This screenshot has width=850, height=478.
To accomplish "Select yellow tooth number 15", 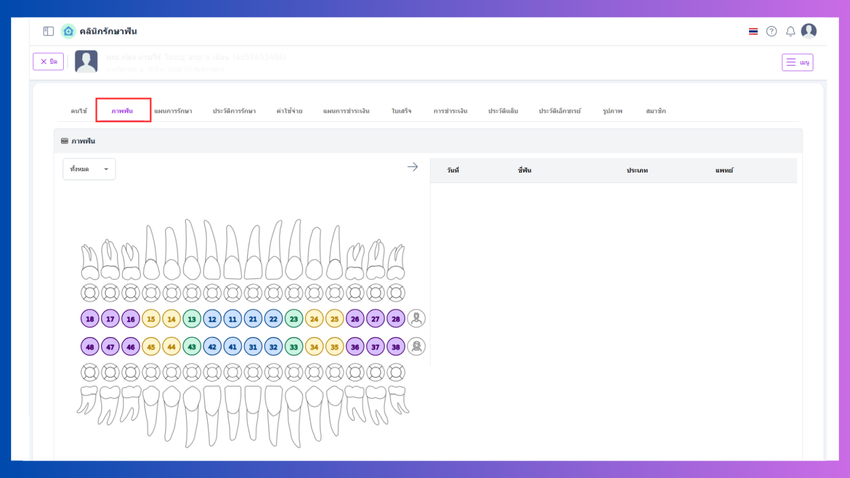I will pyautogui.click(x=151, y=319).
